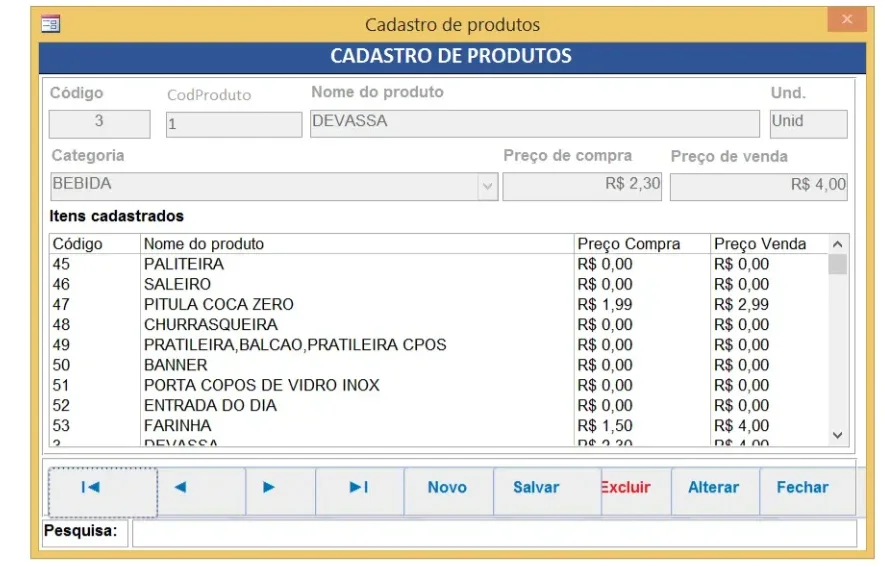
Task: Close the Cadastro de produtos window
Action: 847,20
